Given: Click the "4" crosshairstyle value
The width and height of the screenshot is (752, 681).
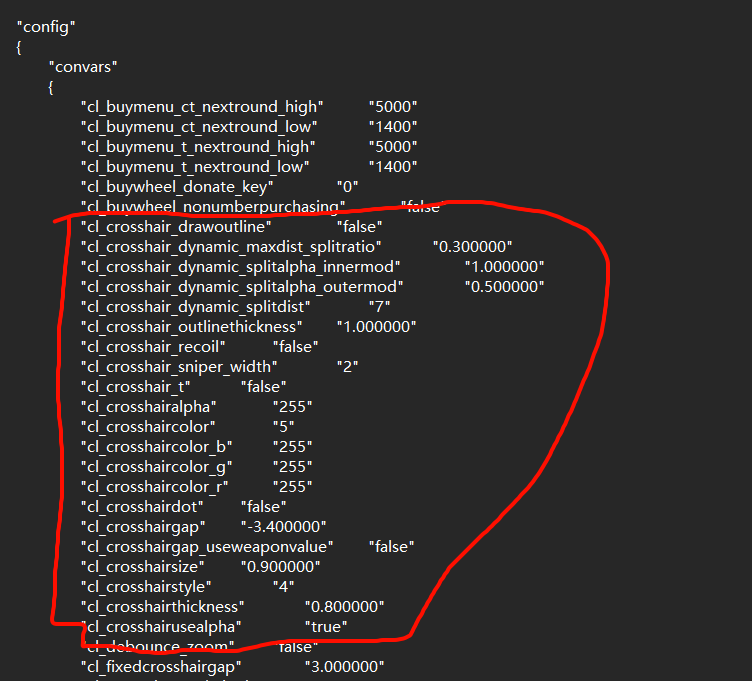Looking at the screenshot, I should (283, 587).
